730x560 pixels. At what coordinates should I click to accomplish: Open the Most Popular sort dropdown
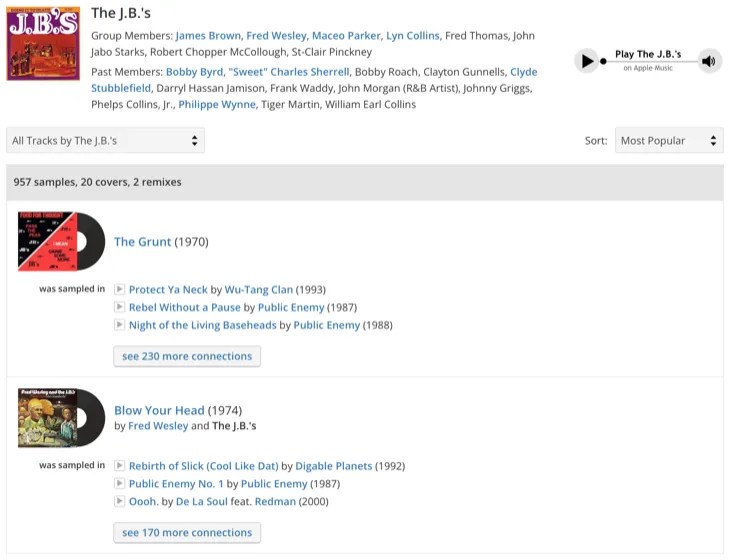pyautogui.click(x=669, y=140)
